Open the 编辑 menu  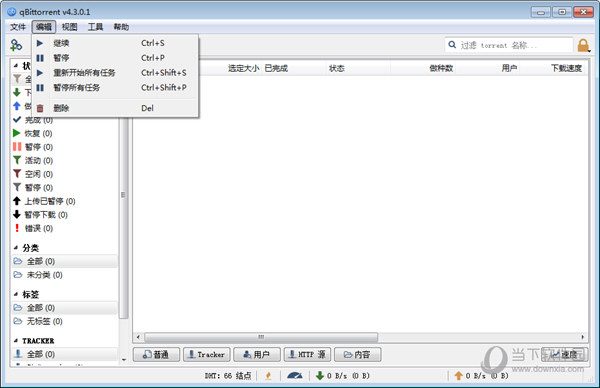pos(44,27)
